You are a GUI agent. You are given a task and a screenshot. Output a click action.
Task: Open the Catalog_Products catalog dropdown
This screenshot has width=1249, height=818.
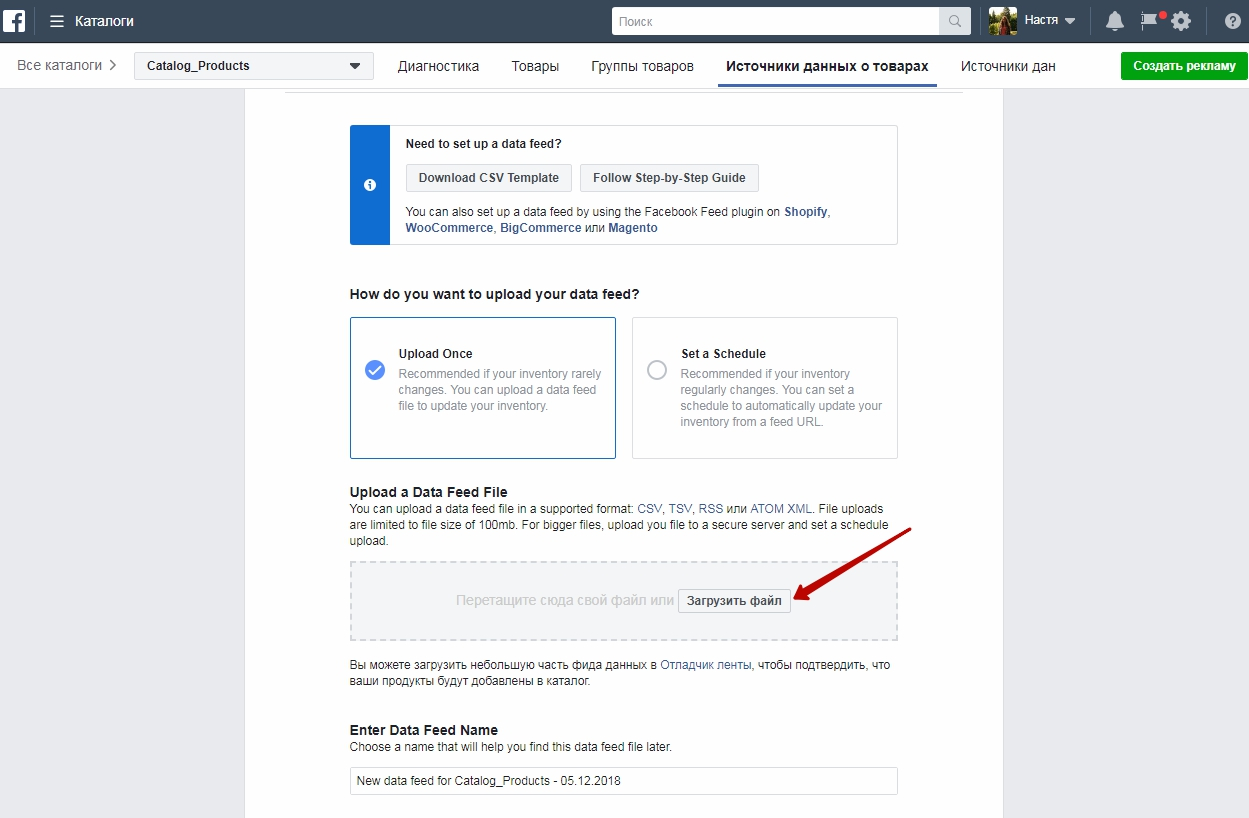[x=254, y=66]
